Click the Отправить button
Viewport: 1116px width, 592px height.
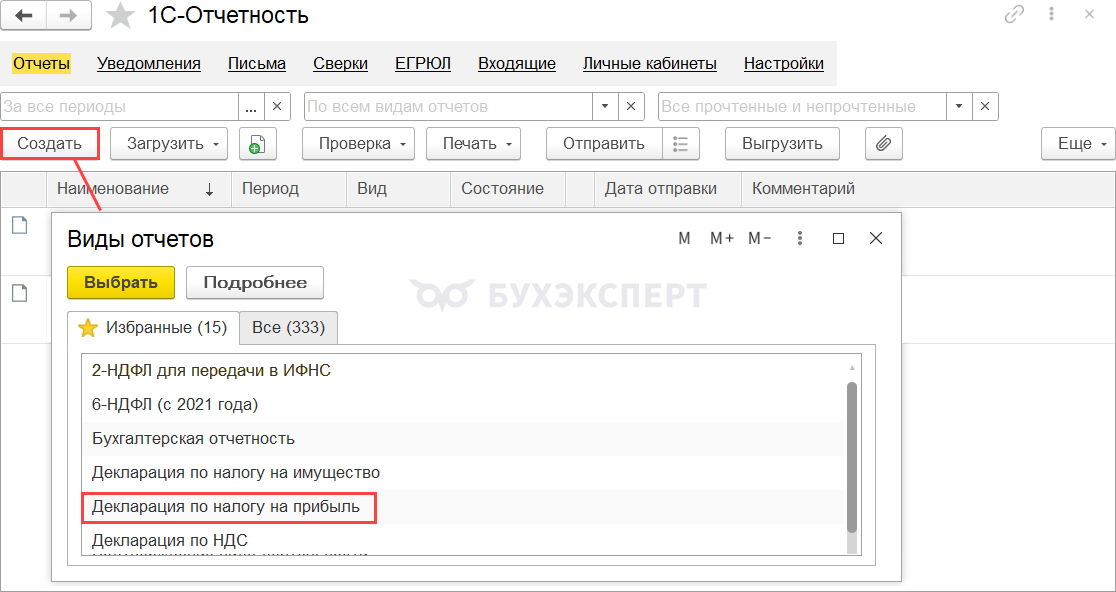click(x=604, y=144)
